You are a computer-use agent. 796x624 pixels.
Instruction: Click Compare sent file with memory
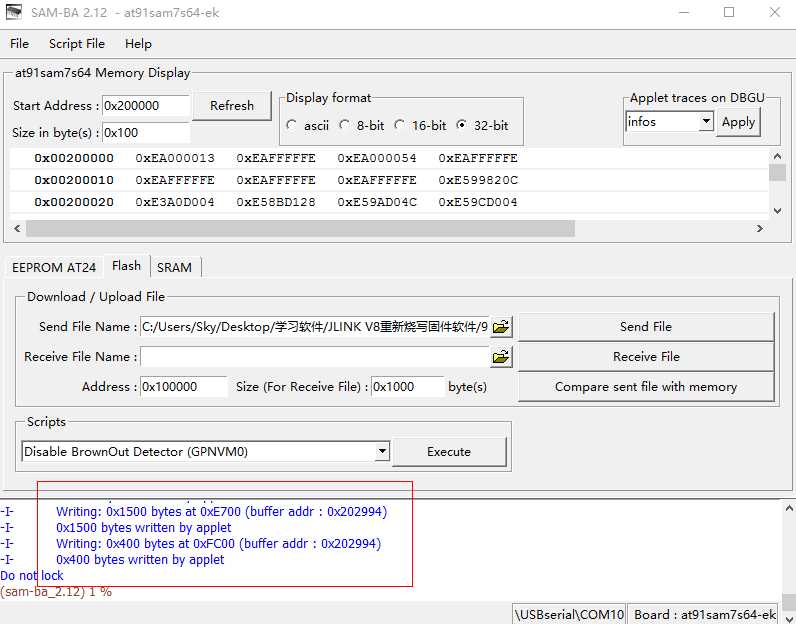(x=646, y=386)
